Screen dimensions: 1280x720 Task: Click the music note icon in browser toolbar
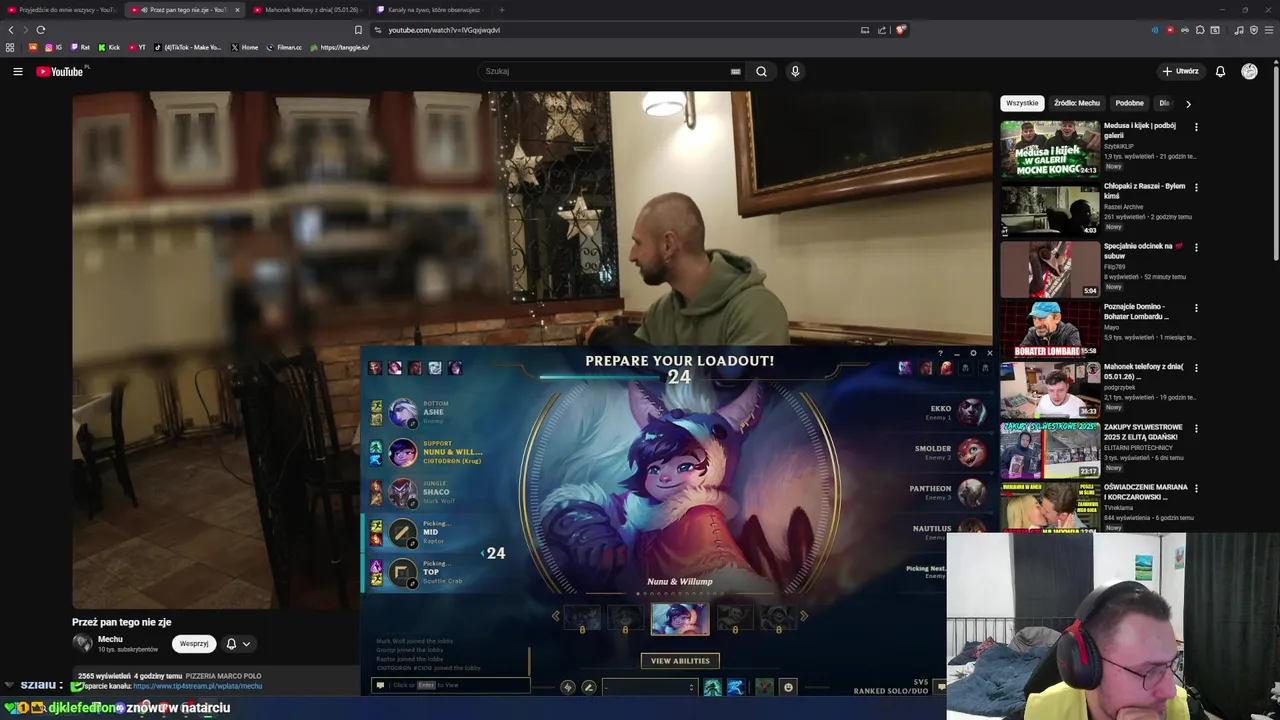point(1239,30)
